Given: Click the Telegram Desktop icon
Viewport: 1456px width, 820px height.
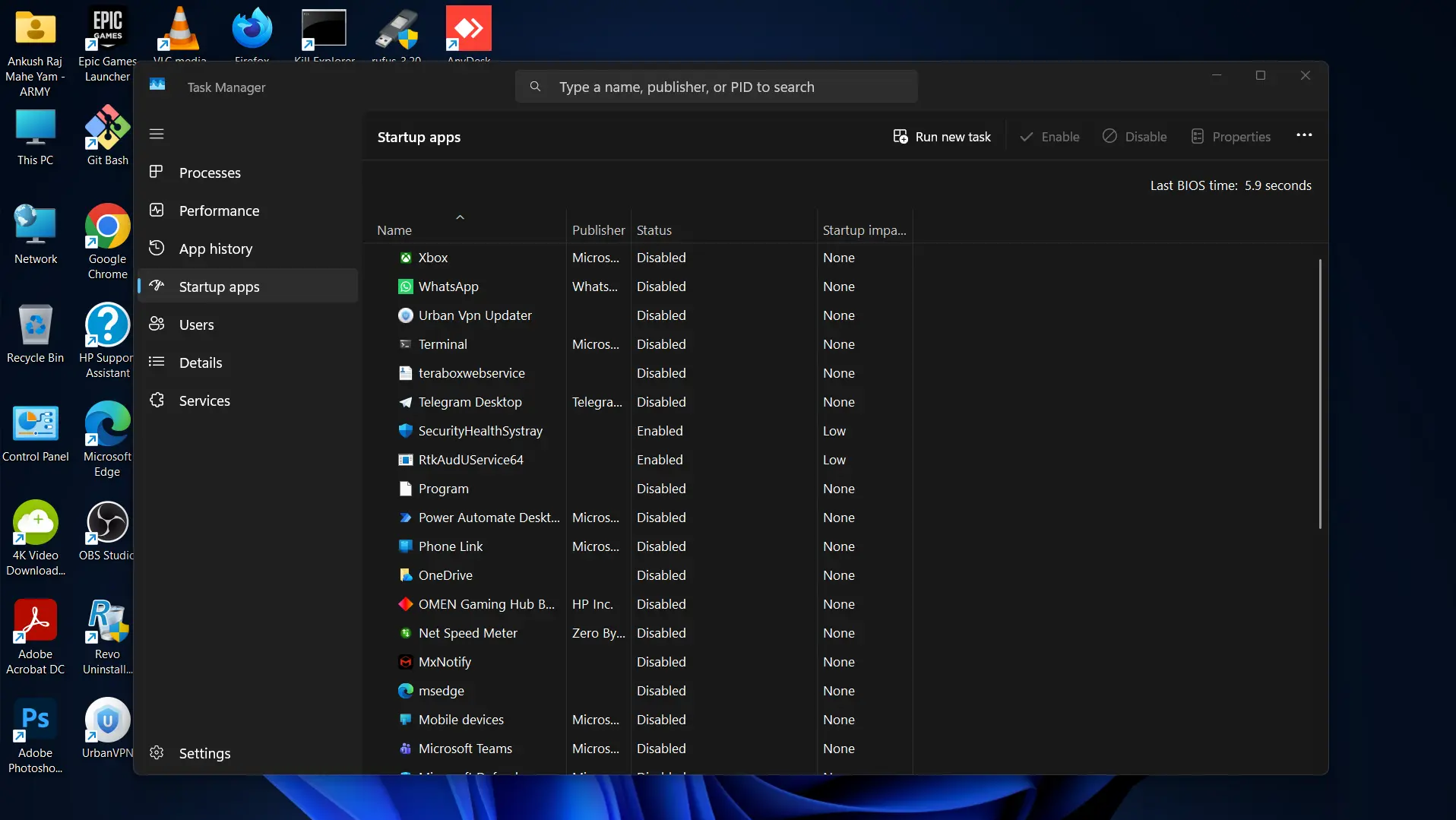Looking at the screenshot, I should [x=406, y=402].
